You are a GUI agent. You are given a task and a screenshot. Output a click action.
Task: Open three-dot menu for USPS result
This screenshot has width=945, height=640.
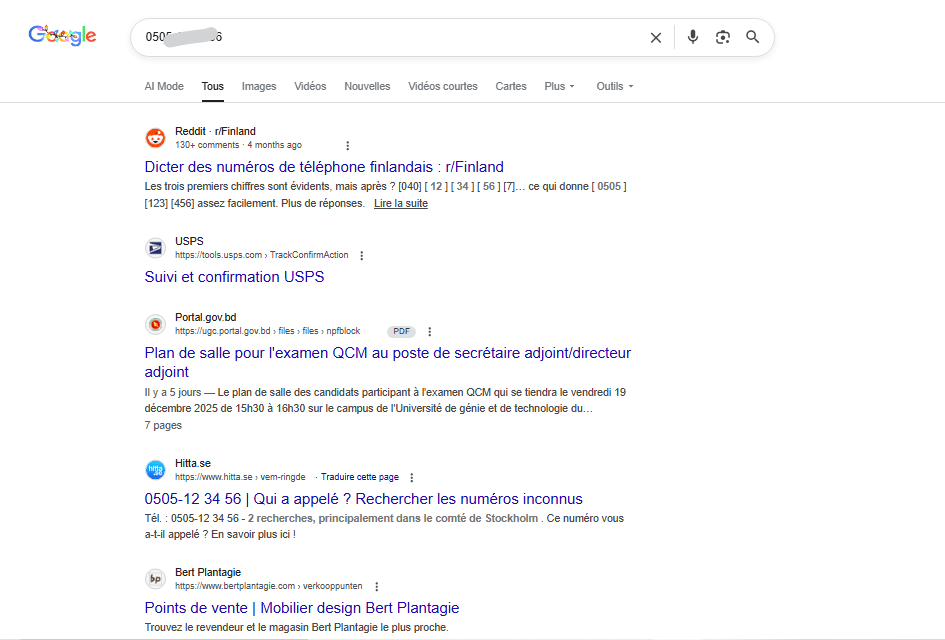pos(362,255)
